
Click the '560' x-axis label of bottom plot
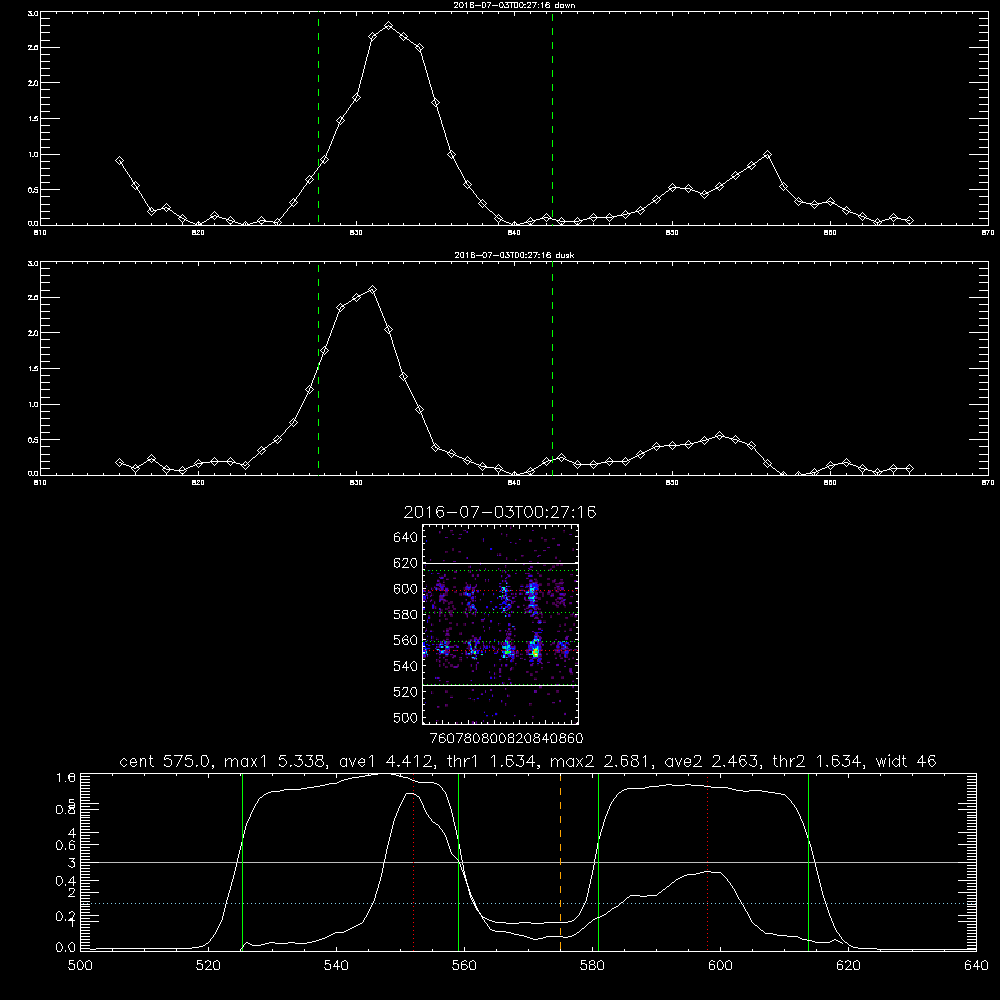[x=464, y=965]
